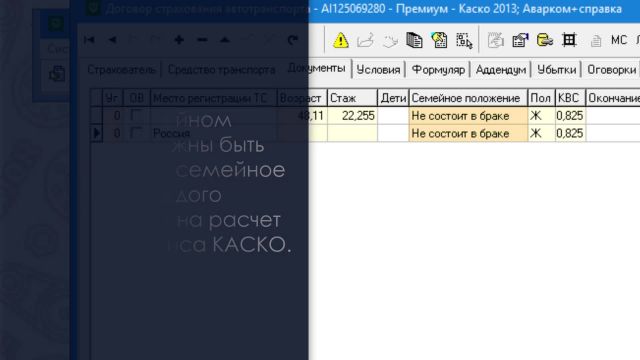This screenshot has height=360, width=640.
Task: Click the Уг column header
Action: (x=112, y=98)
